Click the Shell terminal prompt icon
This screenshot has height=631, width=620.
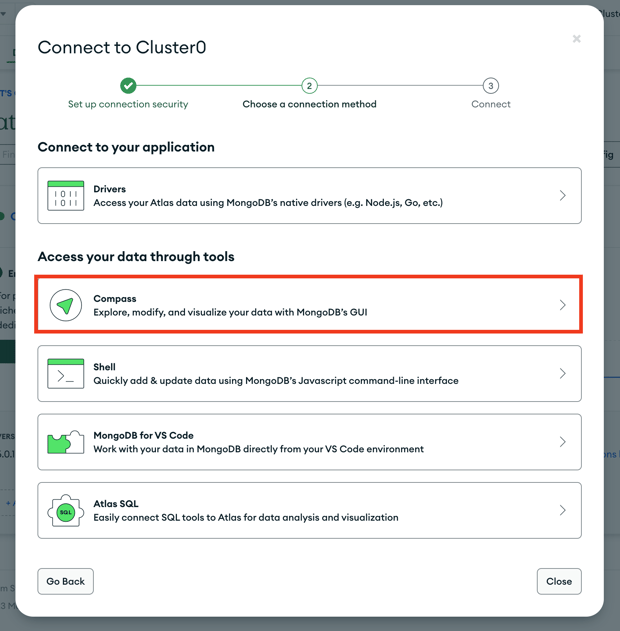tap(66, 373)
